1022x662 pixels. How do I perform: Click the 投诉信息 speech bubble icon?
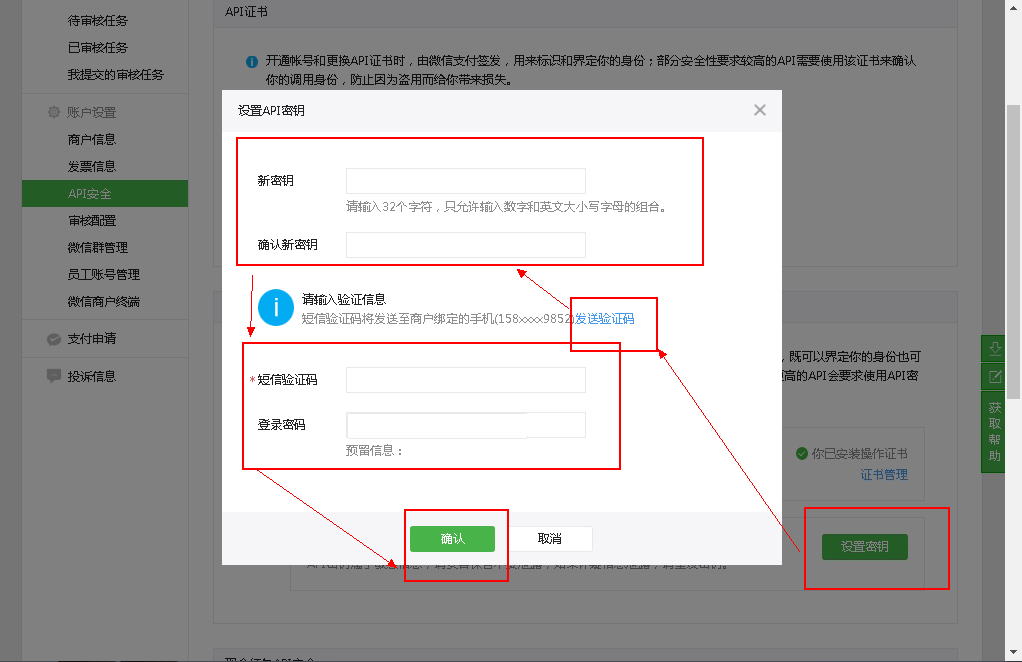[54, 376]
